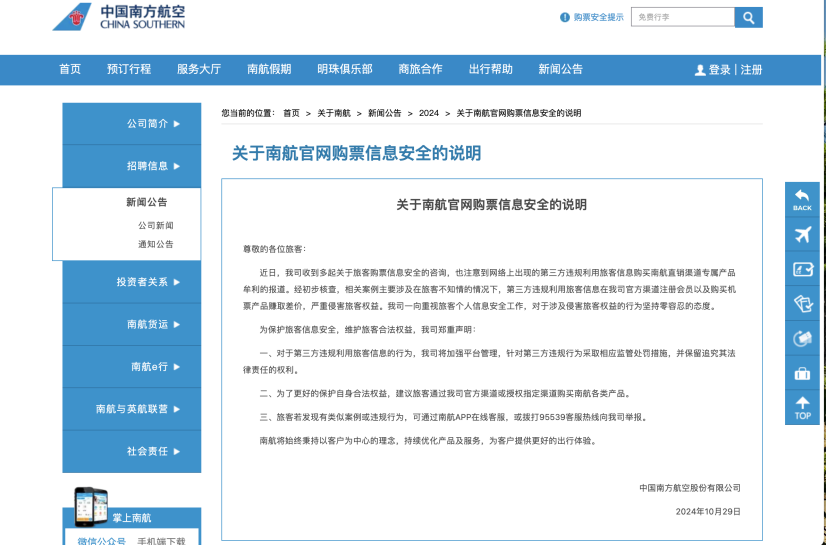This screenshot has width=826, height=545.
Task: Open the 购票安全提示 link
Action: pos(598,17)
